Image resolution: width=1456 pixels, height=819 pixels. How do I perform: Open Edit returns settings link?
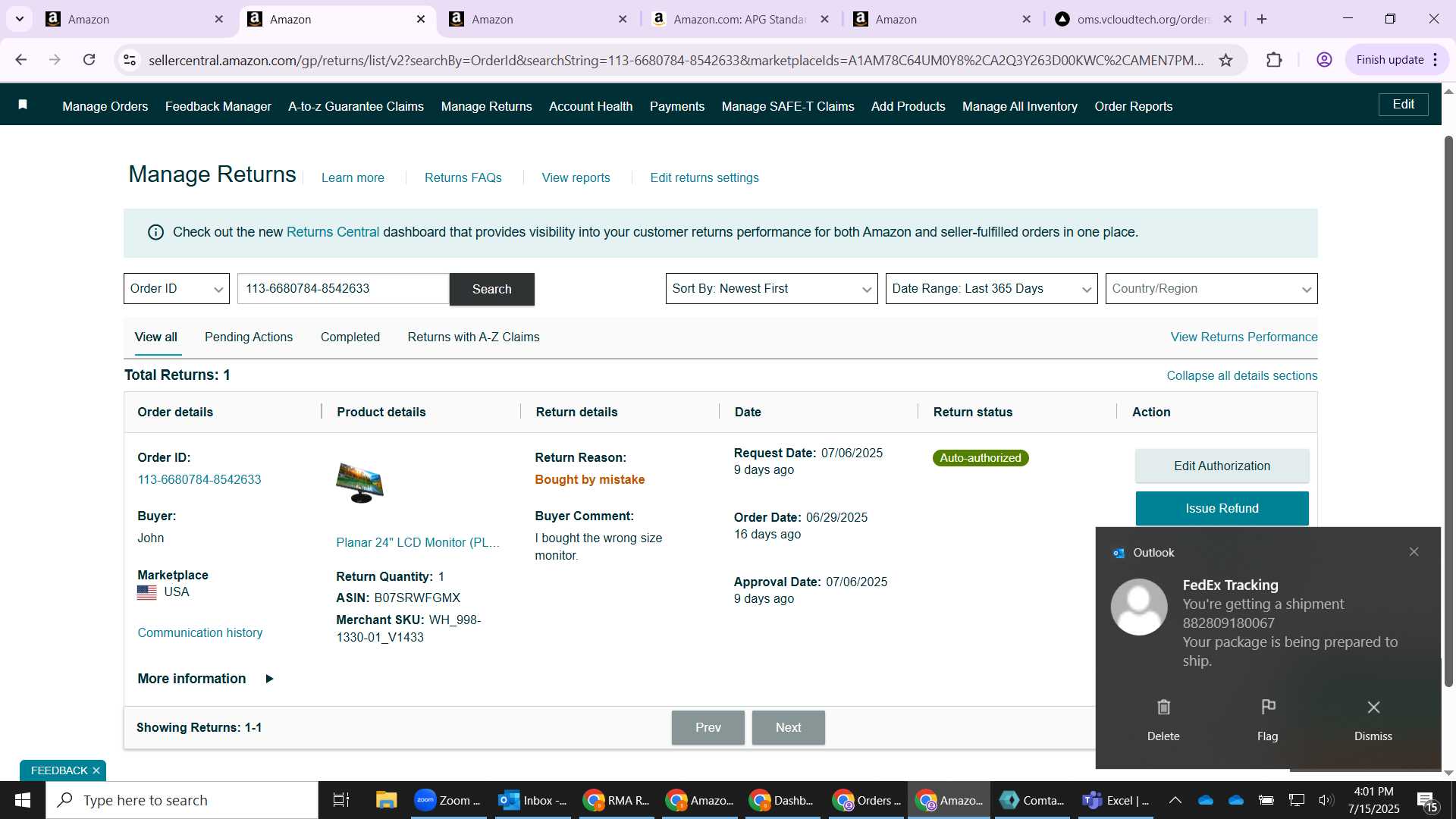[704, 178]
